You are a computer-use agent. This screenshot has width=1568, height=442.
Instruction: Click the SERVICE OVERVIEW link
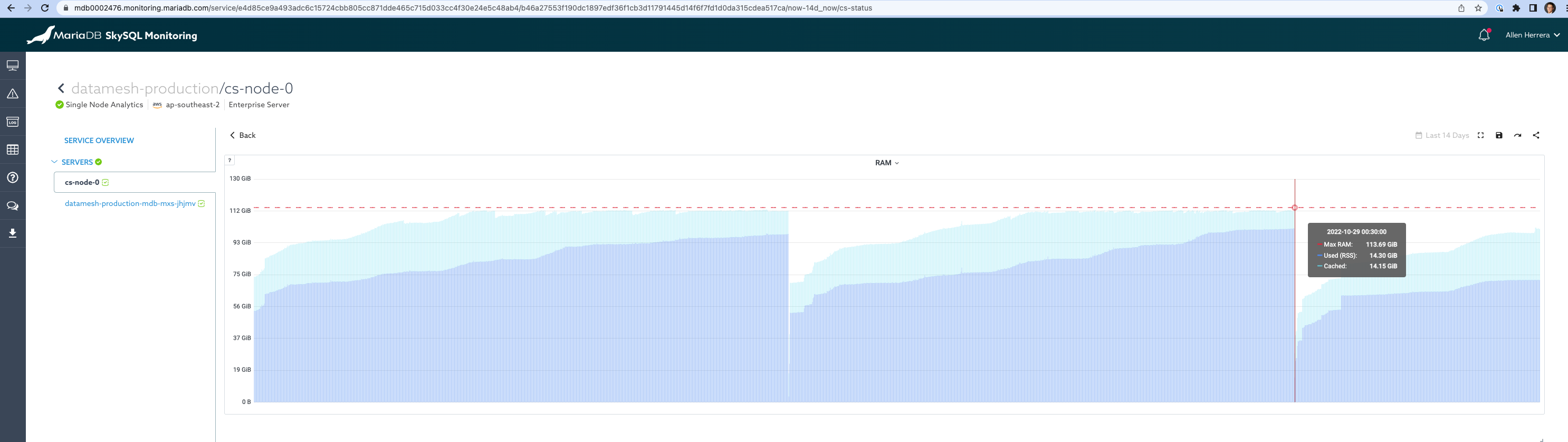point(99,141)
